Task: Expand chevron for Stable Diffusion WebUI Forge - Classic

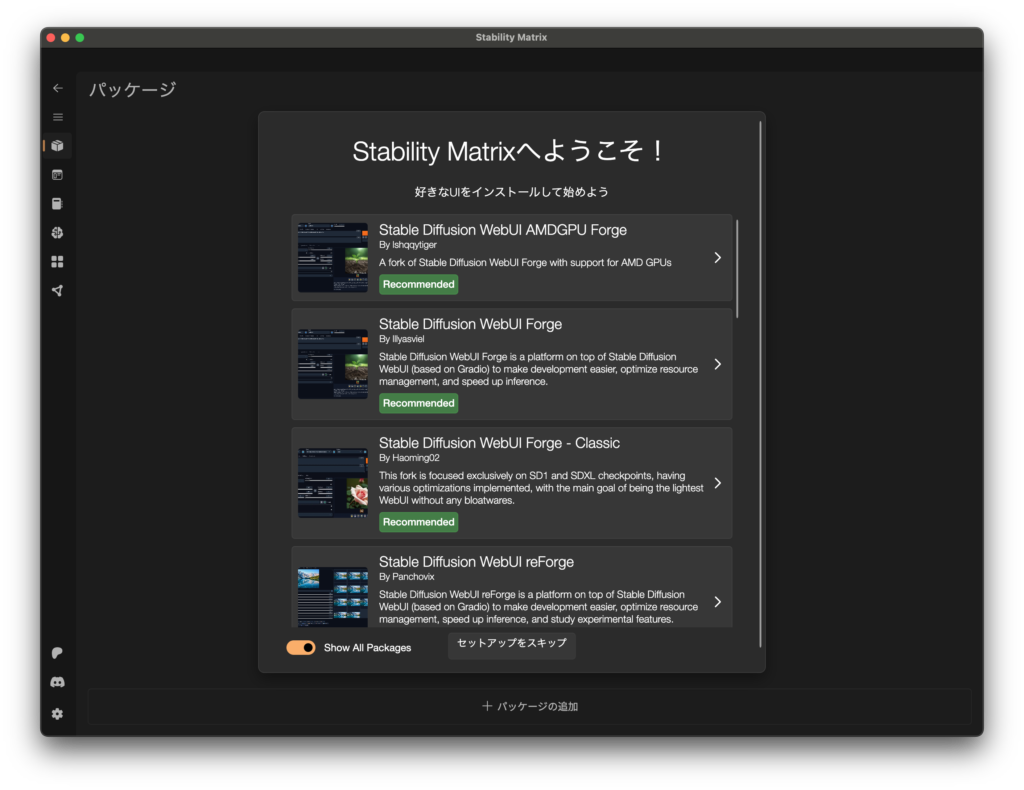Action: [x=717, y=483]
